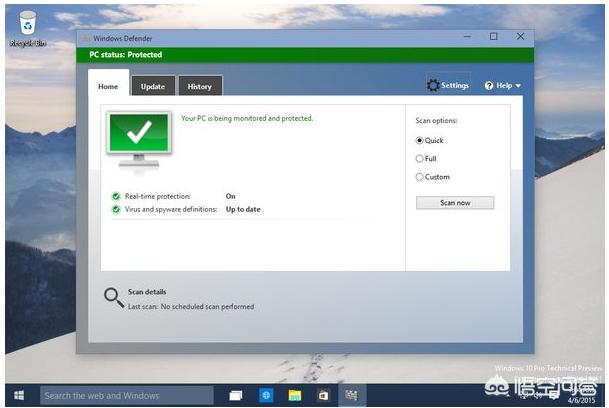
Task: Click 'No scheduled scan performed' text
Action: click(x=207, y=307)
